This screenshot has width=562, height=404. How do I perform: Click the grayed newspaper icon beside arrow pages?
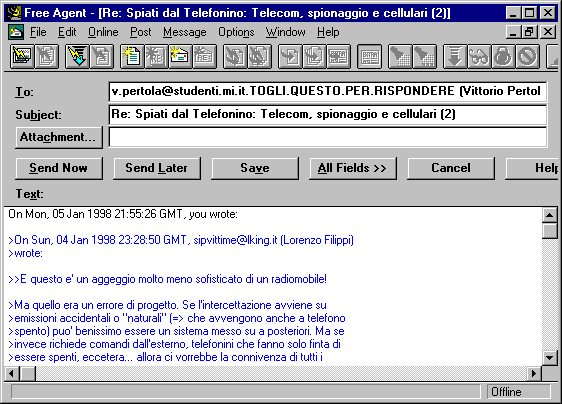click(x=338, y=56)
